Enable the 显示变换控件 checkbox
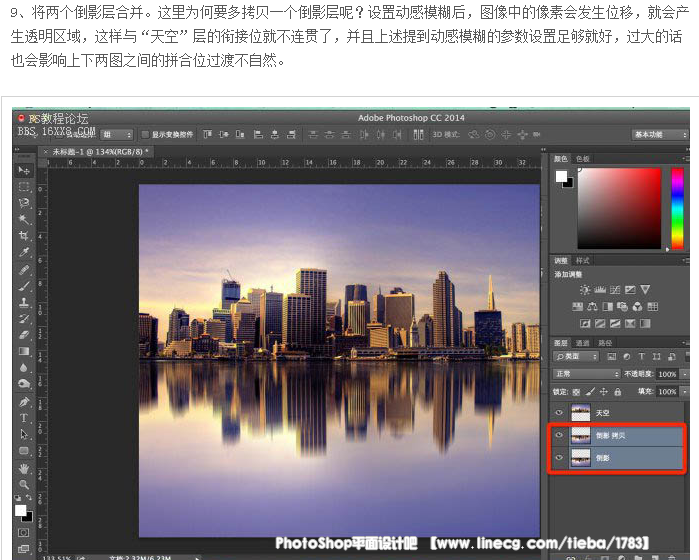 pyautogui.click(x=145, y=134)
